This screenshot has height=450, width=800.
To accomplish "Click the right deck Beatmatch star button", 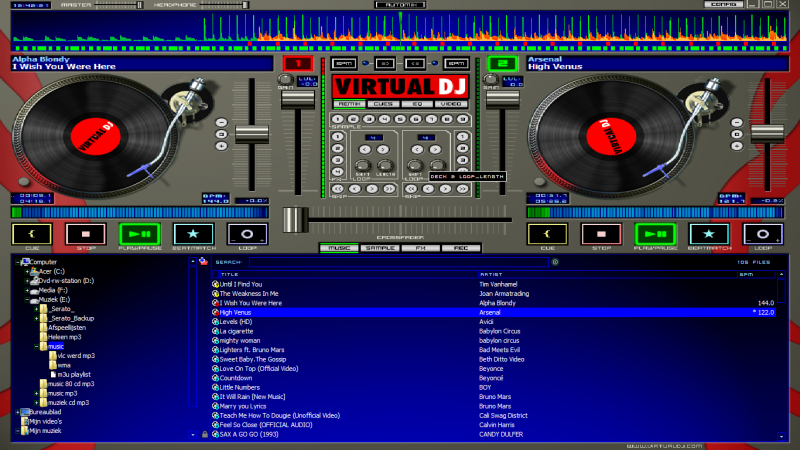I will point(707,234).
